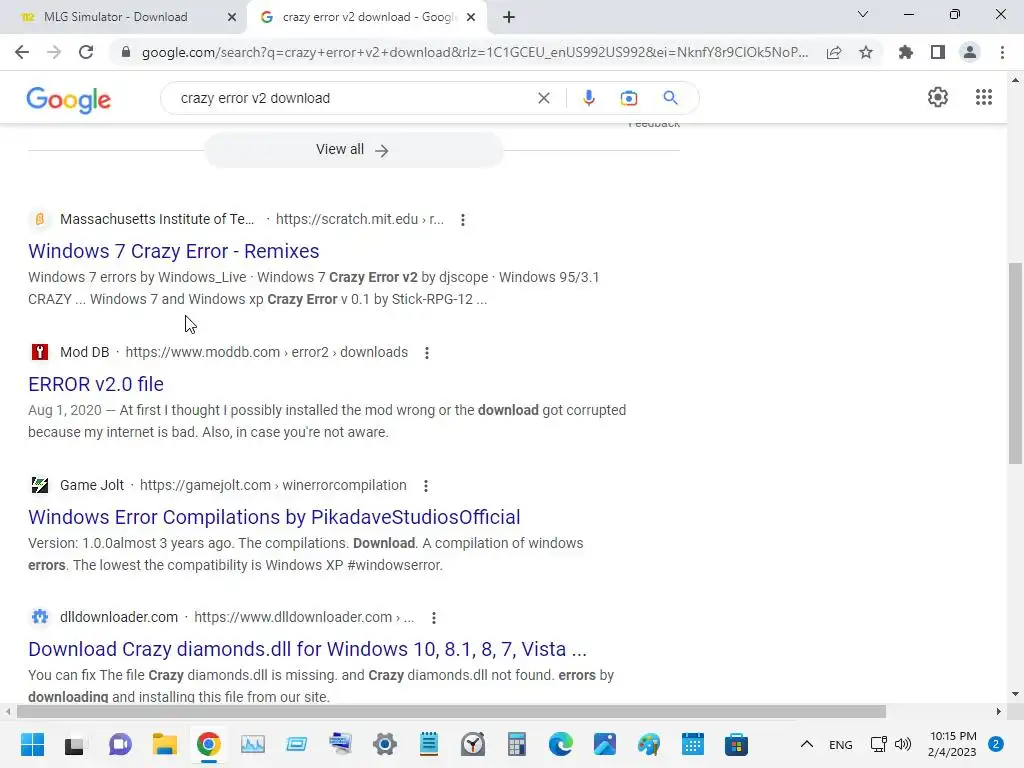The image size is (1024, 768).
Task: Open Microsoft Store from taskbar
Action: (x=736, y=744)
